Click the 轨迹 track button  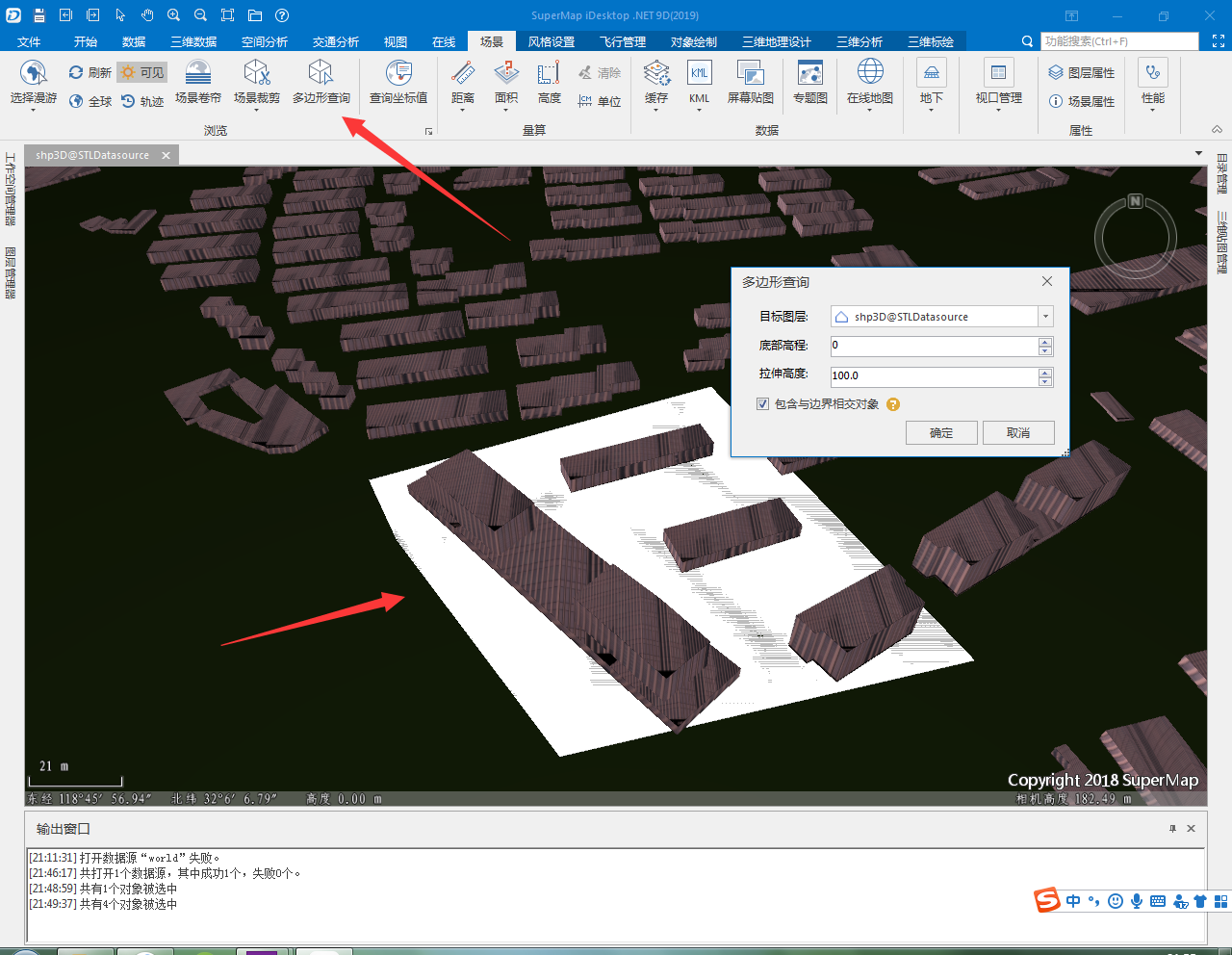(142, 101)
